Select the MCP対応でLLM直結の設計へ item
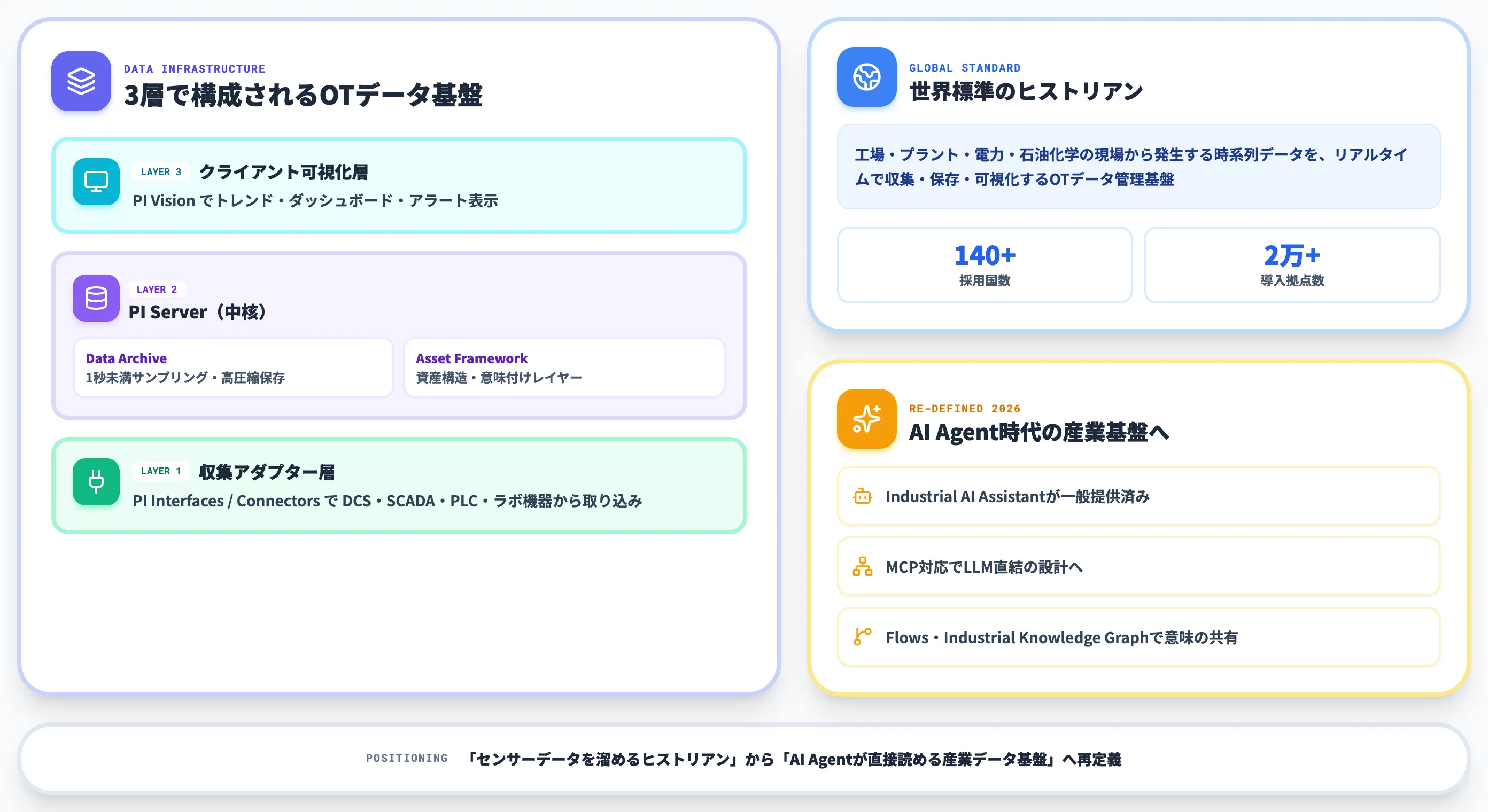 [1138, 567]
